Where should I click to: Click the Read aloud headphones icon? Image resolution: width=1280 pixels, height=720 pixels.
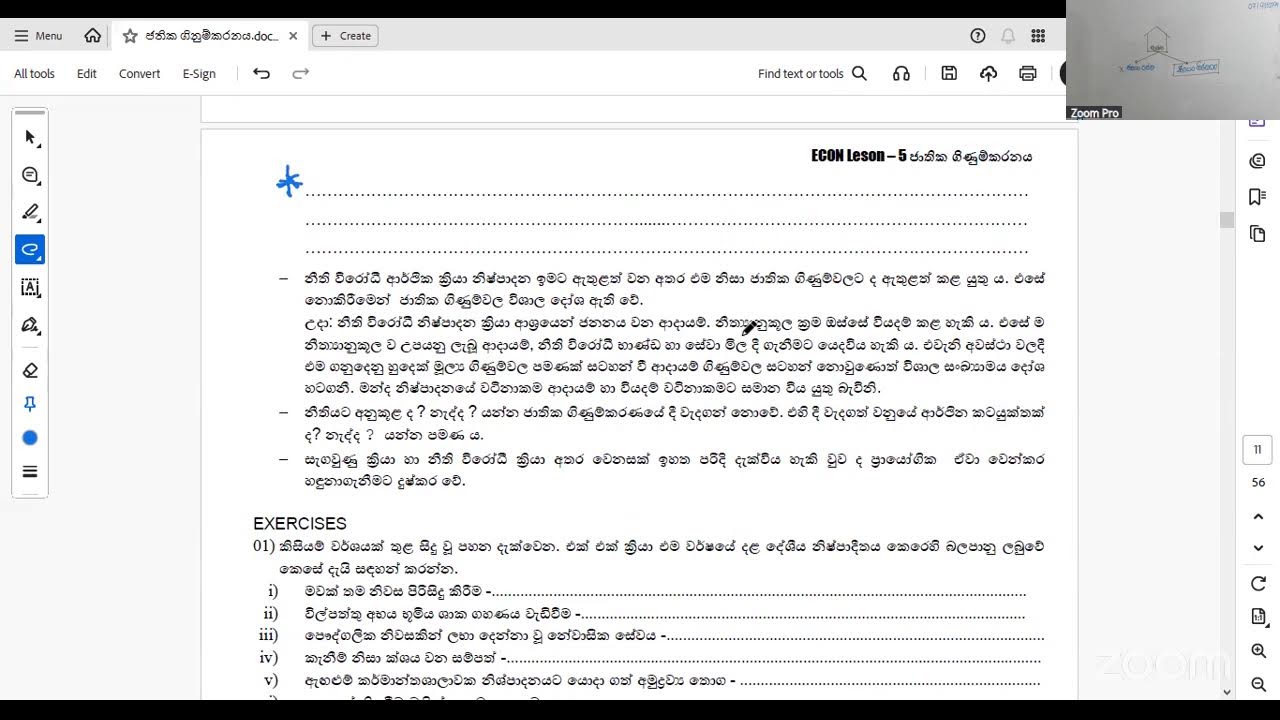pyautogui.click(x=902, y=73)
